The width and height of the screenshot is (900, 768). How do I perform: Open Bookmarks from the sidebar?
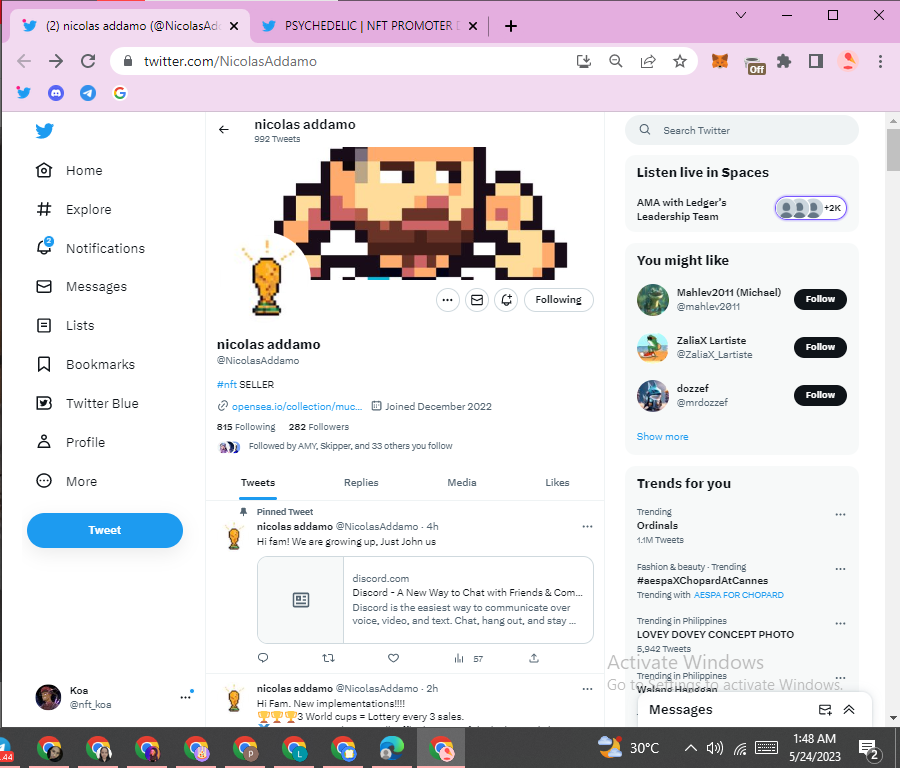click(x=85, y=364)
